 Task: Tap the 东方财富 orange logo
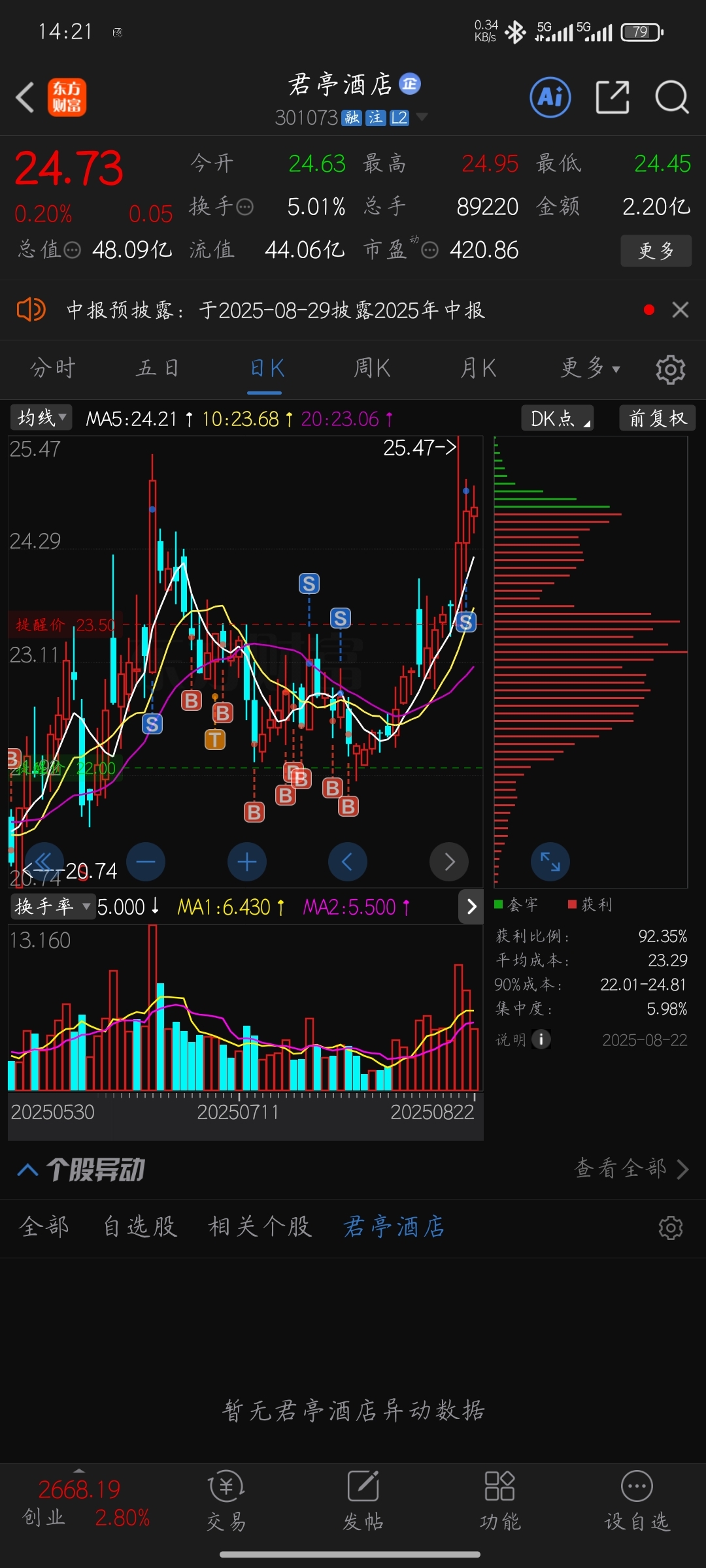click(67, 97)
